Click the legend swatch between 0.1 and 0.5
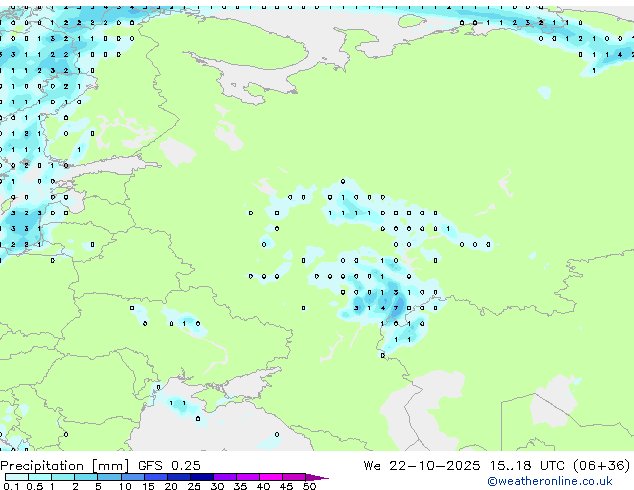The height and width of the screenshot is (490, 634). (17, 477)
